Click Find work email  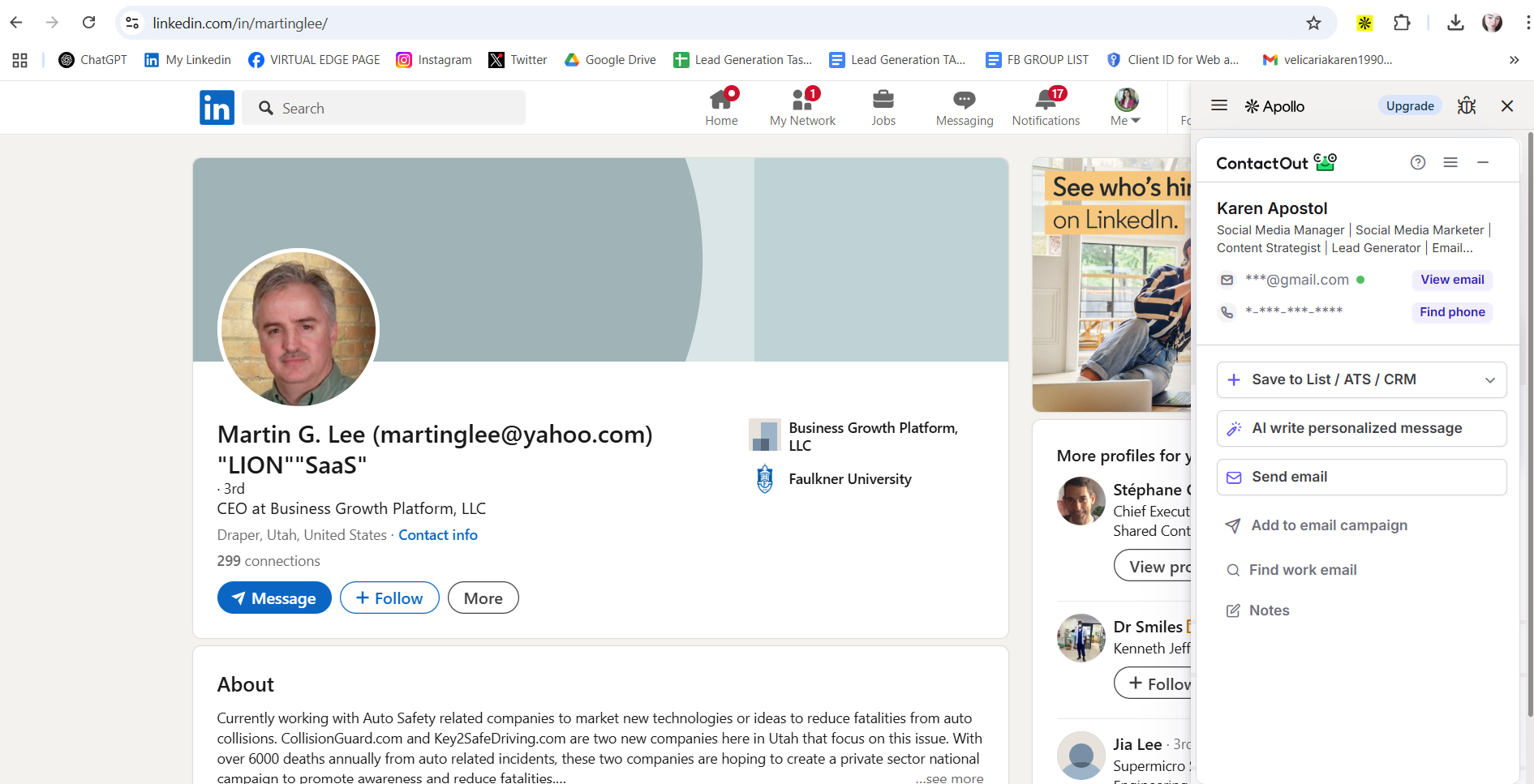1291,570
